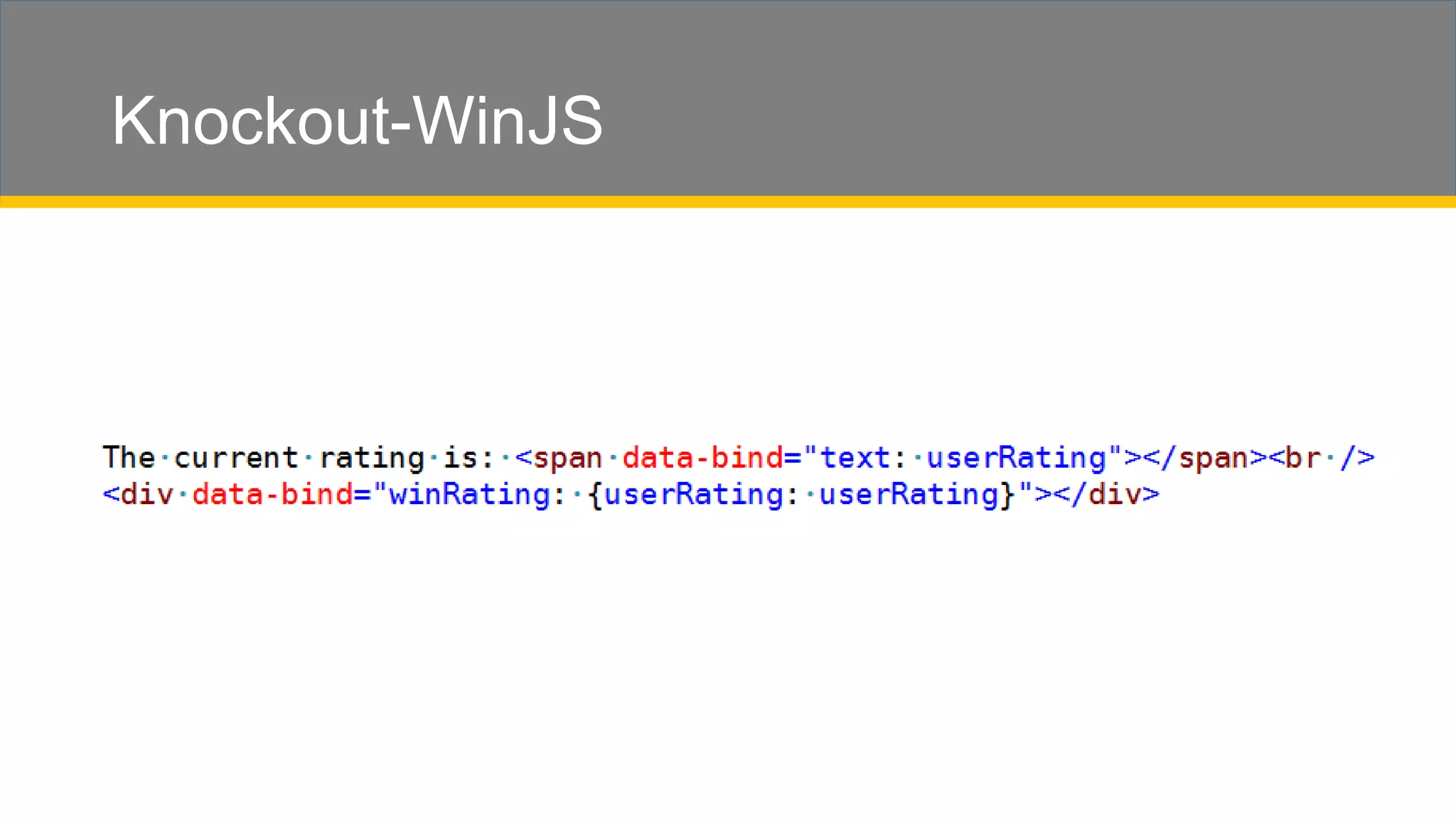Screen dimensions: 1456x819
Task: Click the opening "<div" tag in the code
Action: click(139, 494)
